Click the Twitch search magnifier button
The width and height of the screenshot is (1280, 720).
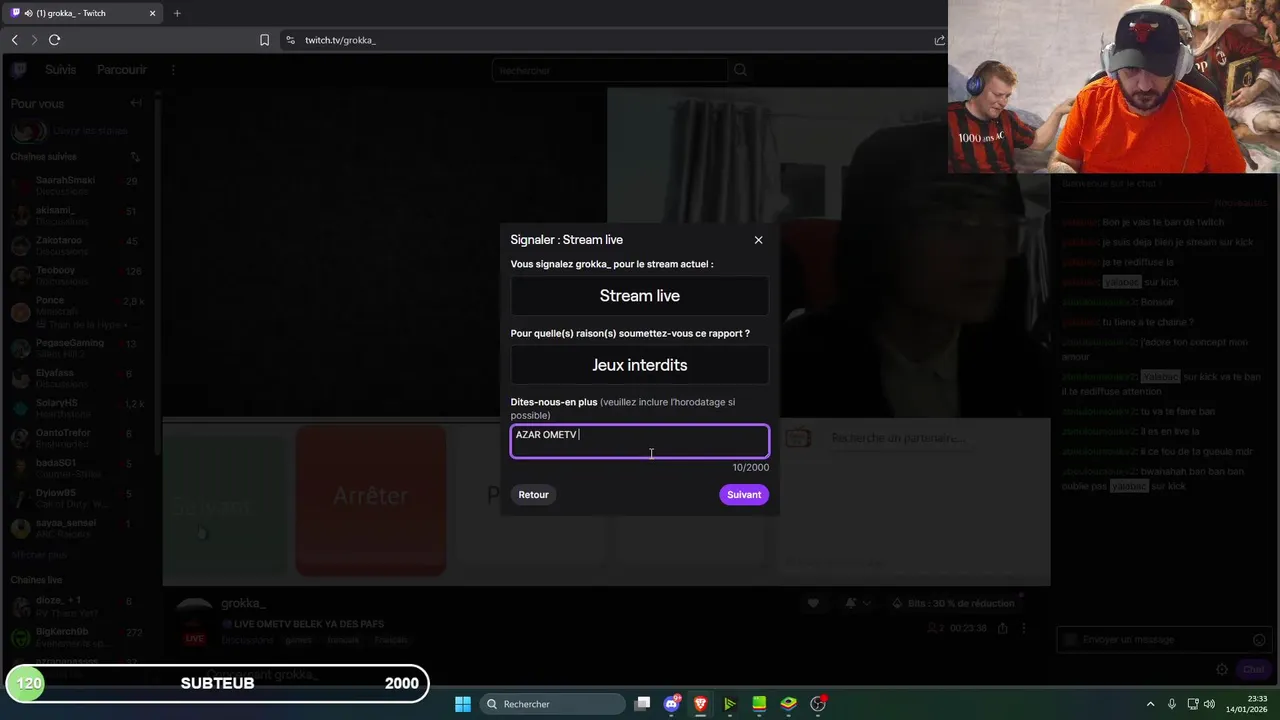740,70
